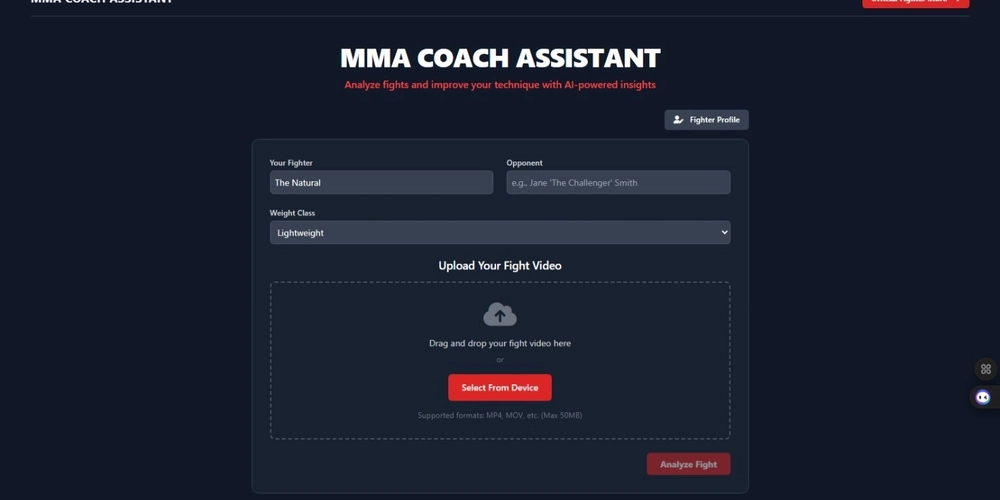Click the Your Fighter field label
The height and width of the screenshot is (500, 1000).
[x=291, y=163]
